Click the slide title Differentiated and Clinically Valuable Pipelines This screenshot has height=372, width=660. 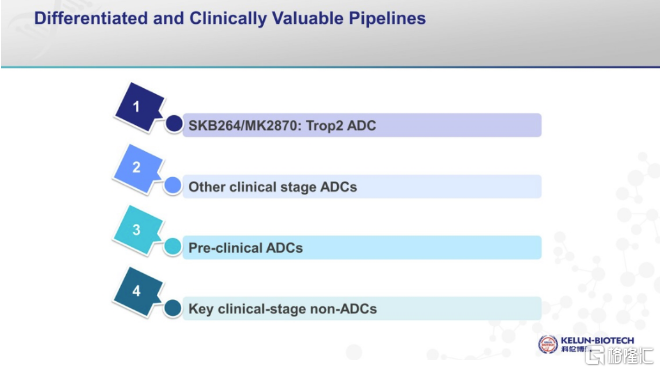click(x=230, y=19)
